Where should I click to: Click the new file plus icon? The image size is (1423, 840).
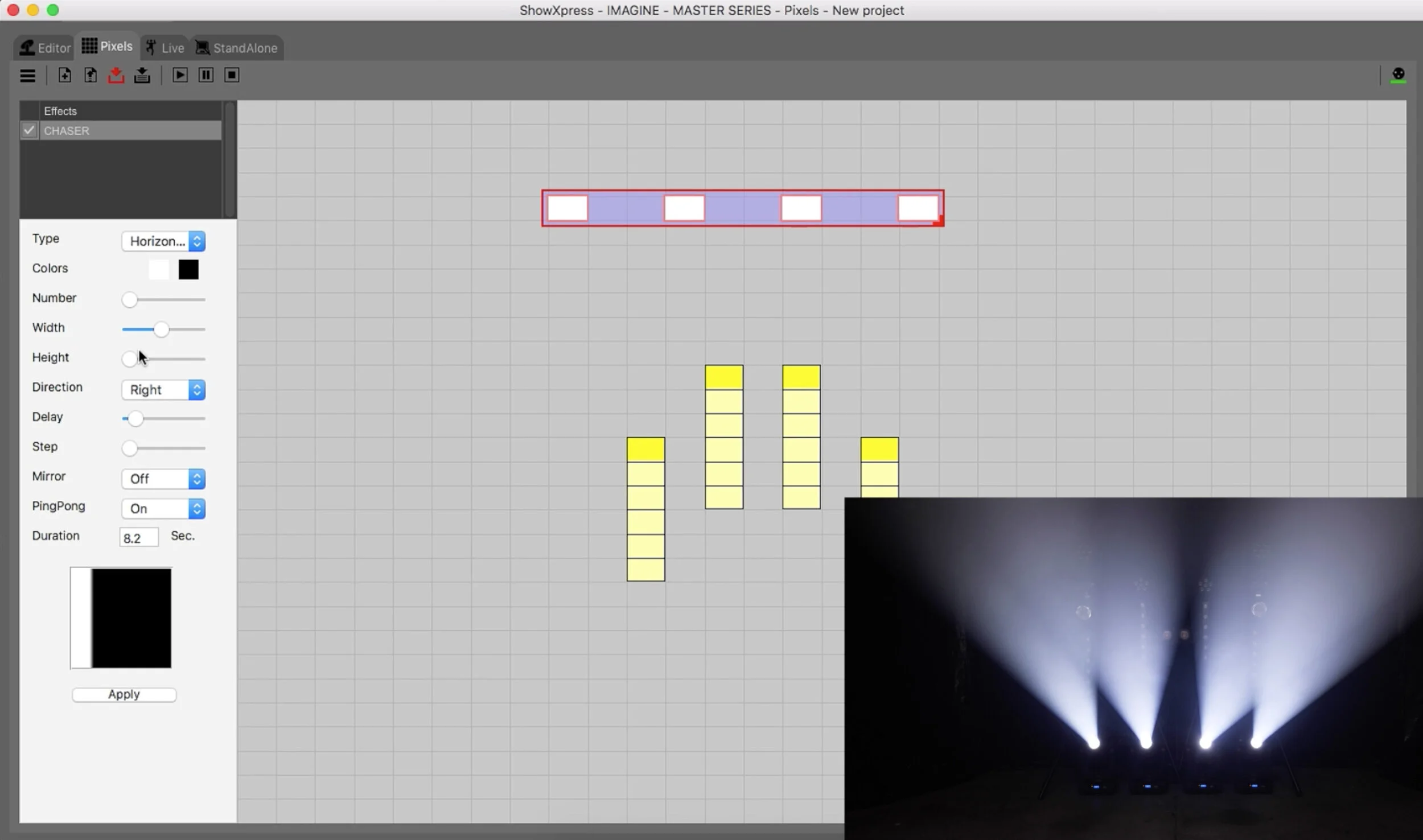pyautogui.click(x=64, y=75)
